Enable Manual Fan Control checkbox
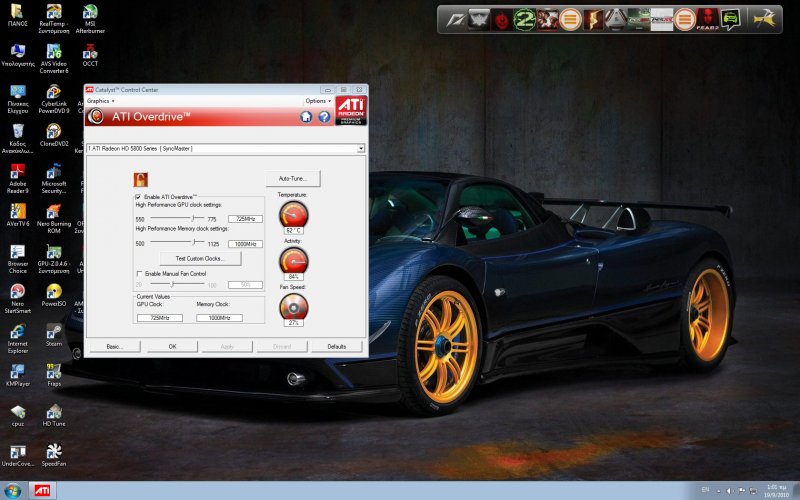 [138, 273]
